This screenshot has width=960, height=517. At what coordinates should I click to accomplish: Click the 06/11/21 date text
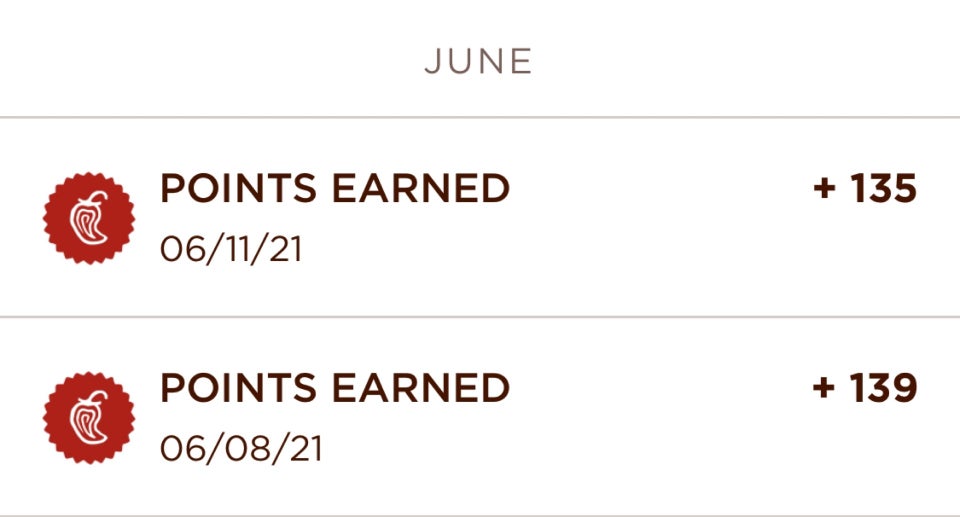pos(231,250)
